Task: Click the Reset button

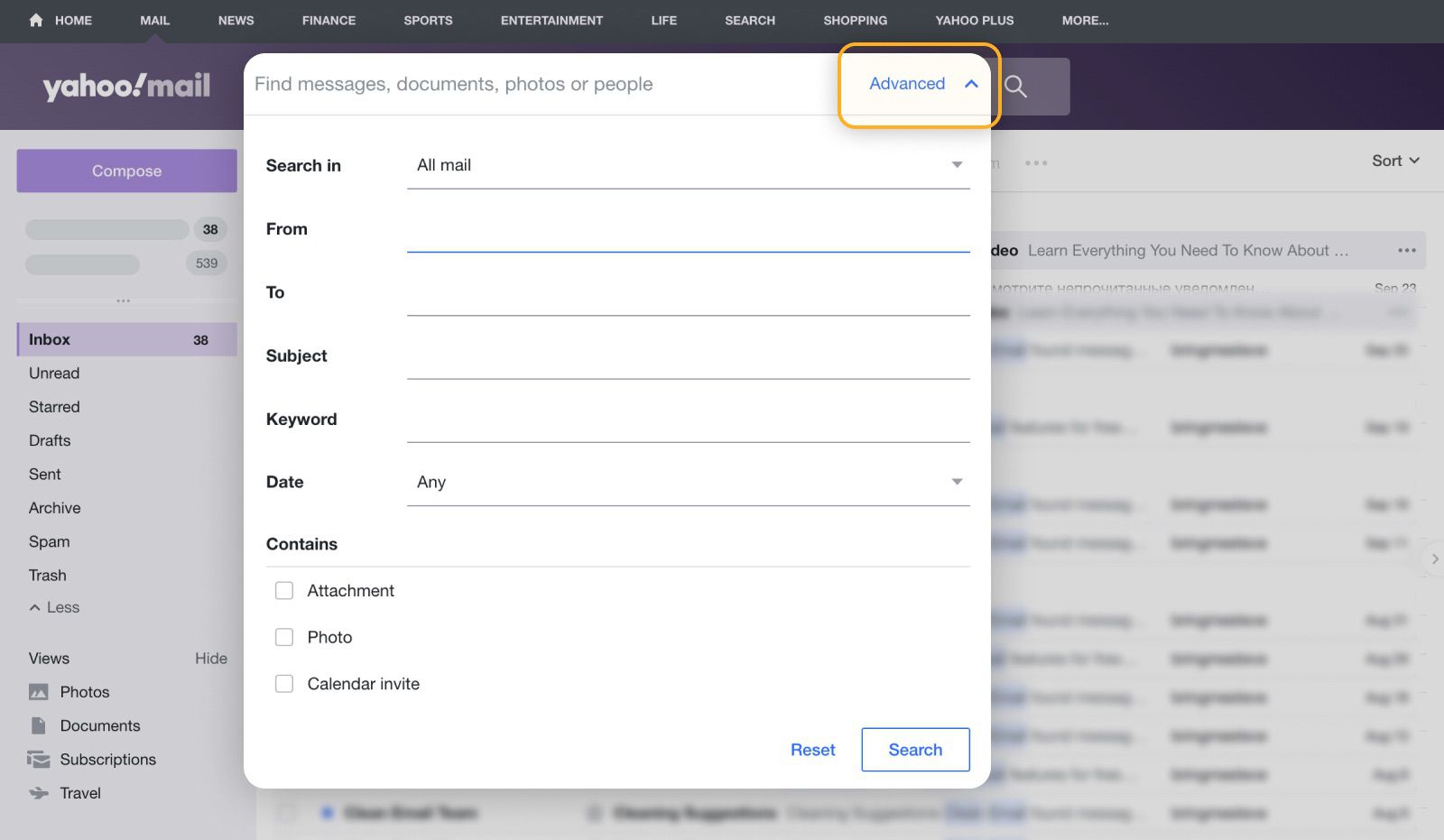Action: click(x=812, y=749)
